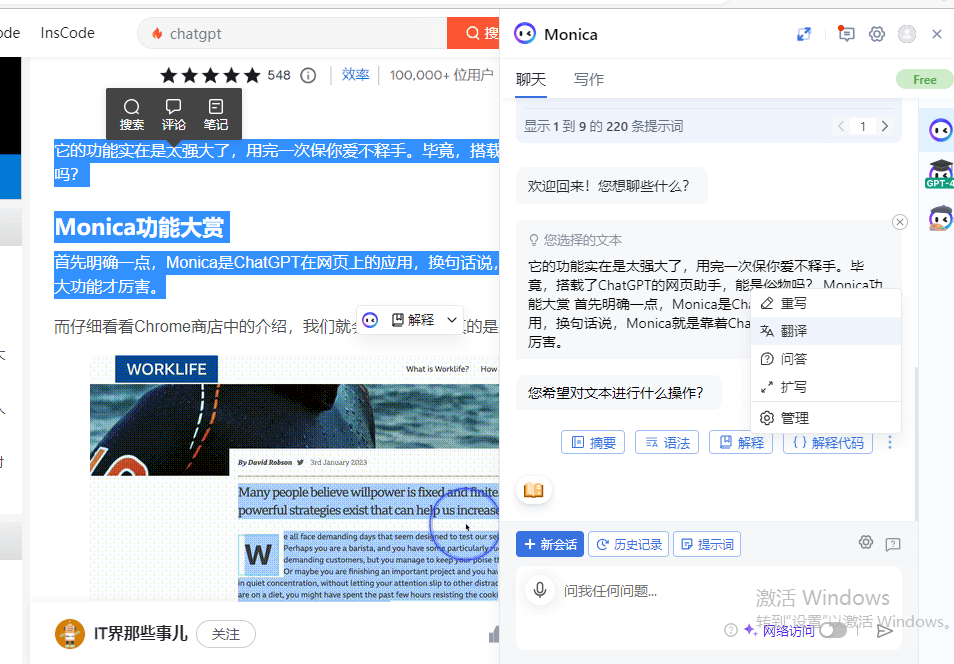
Task: Expand the 解释 dropdown arrow on floating toolbar
Action: (x=452, y=320)
